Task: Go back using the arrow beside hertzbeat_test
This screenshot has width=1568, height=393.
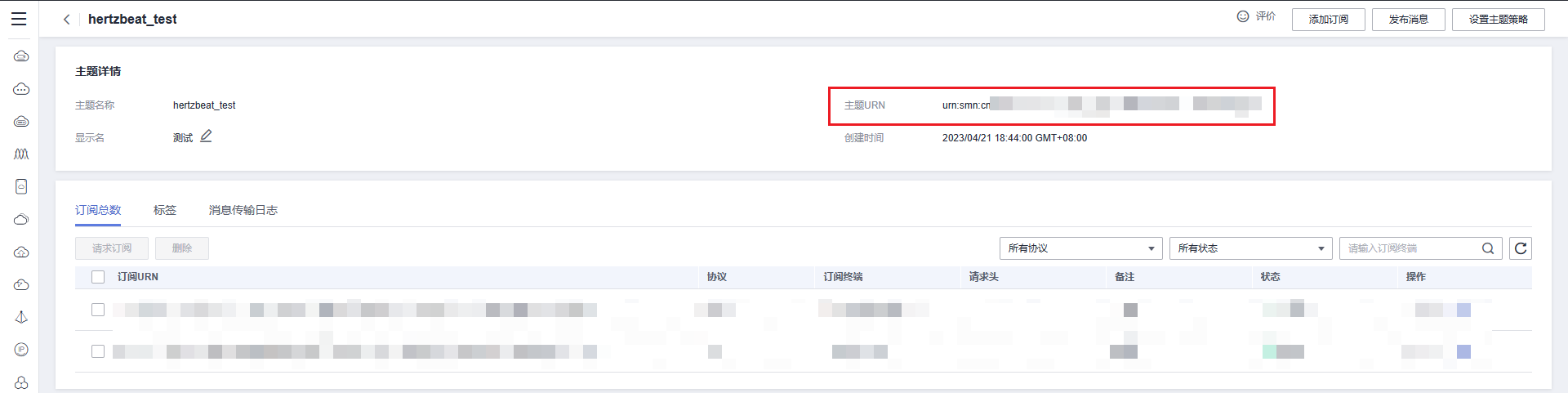Action: point(67,20)
